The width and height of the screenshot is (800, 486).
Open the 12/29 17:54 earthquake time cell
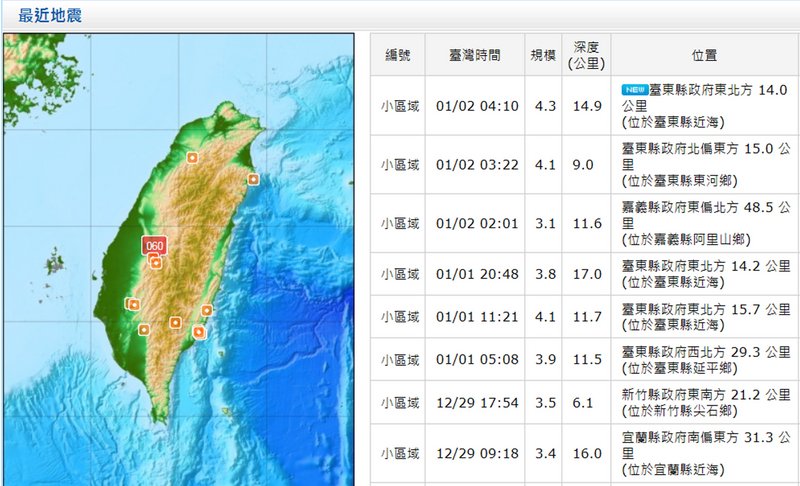click(477, 403)
